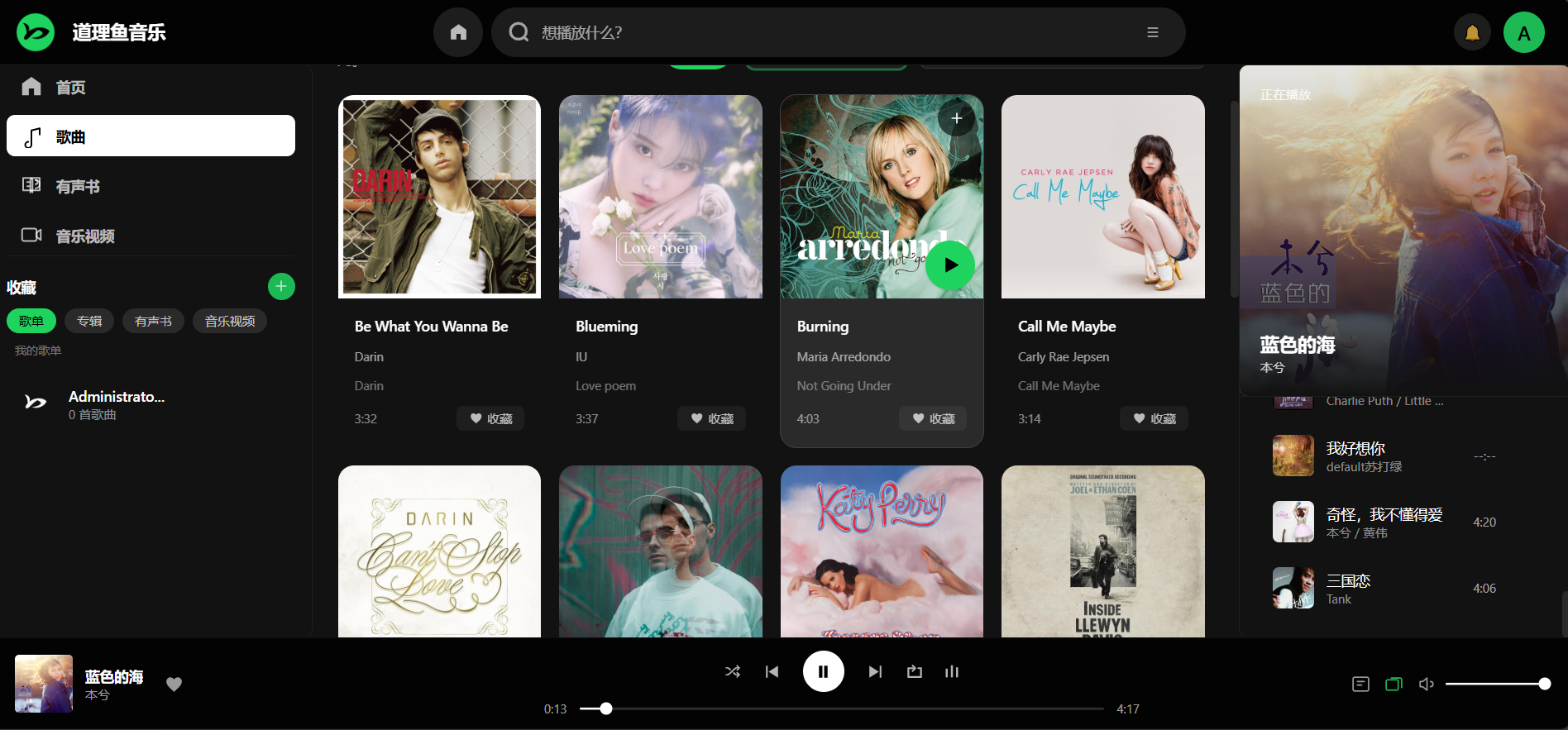Click the shuffle playback icon
Image resolution: width=1568 pixels, height=730 pixels.
pyautogui.click(x=732, y=671)
